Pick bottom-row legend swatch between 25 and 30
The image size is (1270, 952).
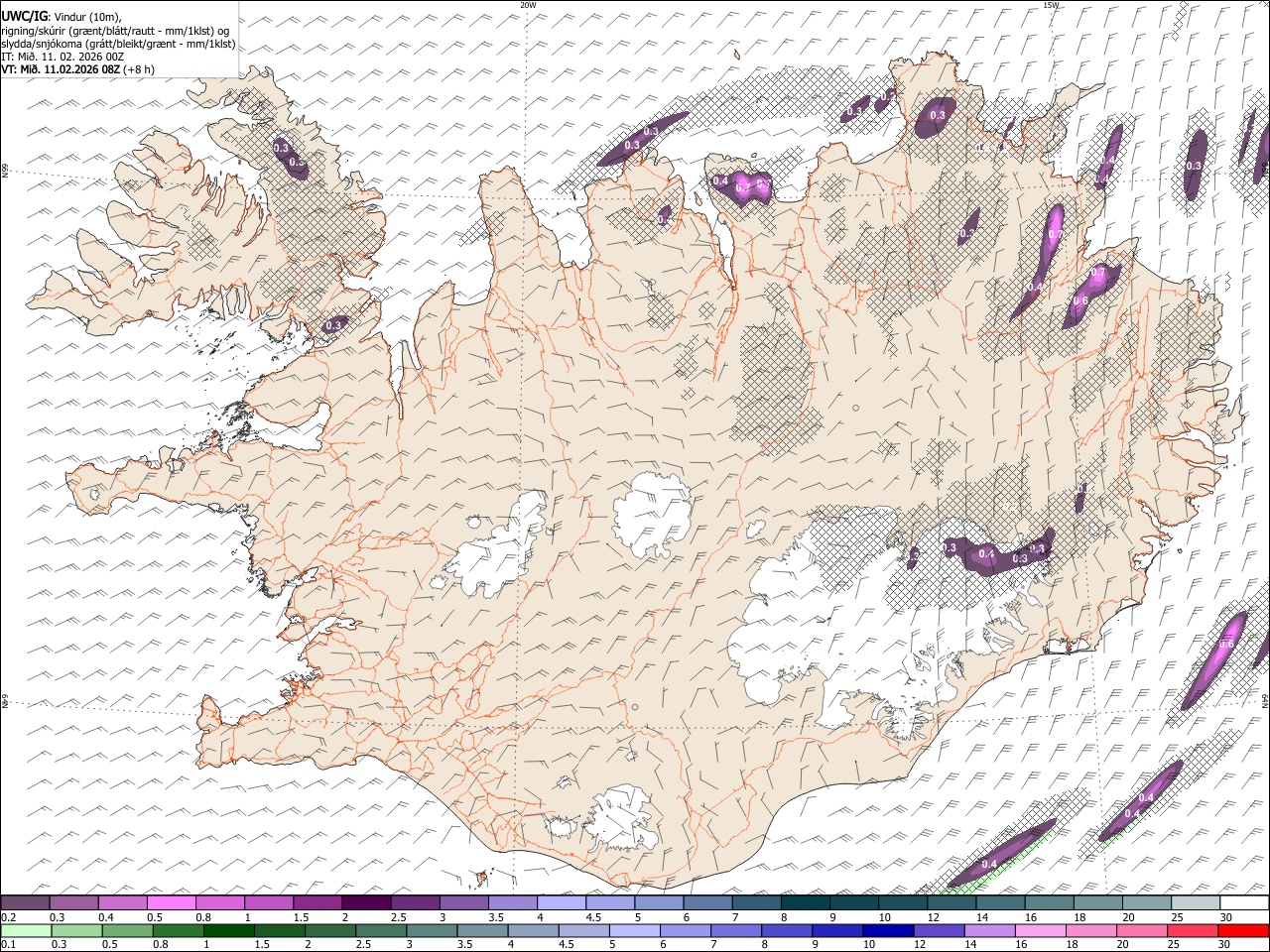click(x=1193, y=931)
